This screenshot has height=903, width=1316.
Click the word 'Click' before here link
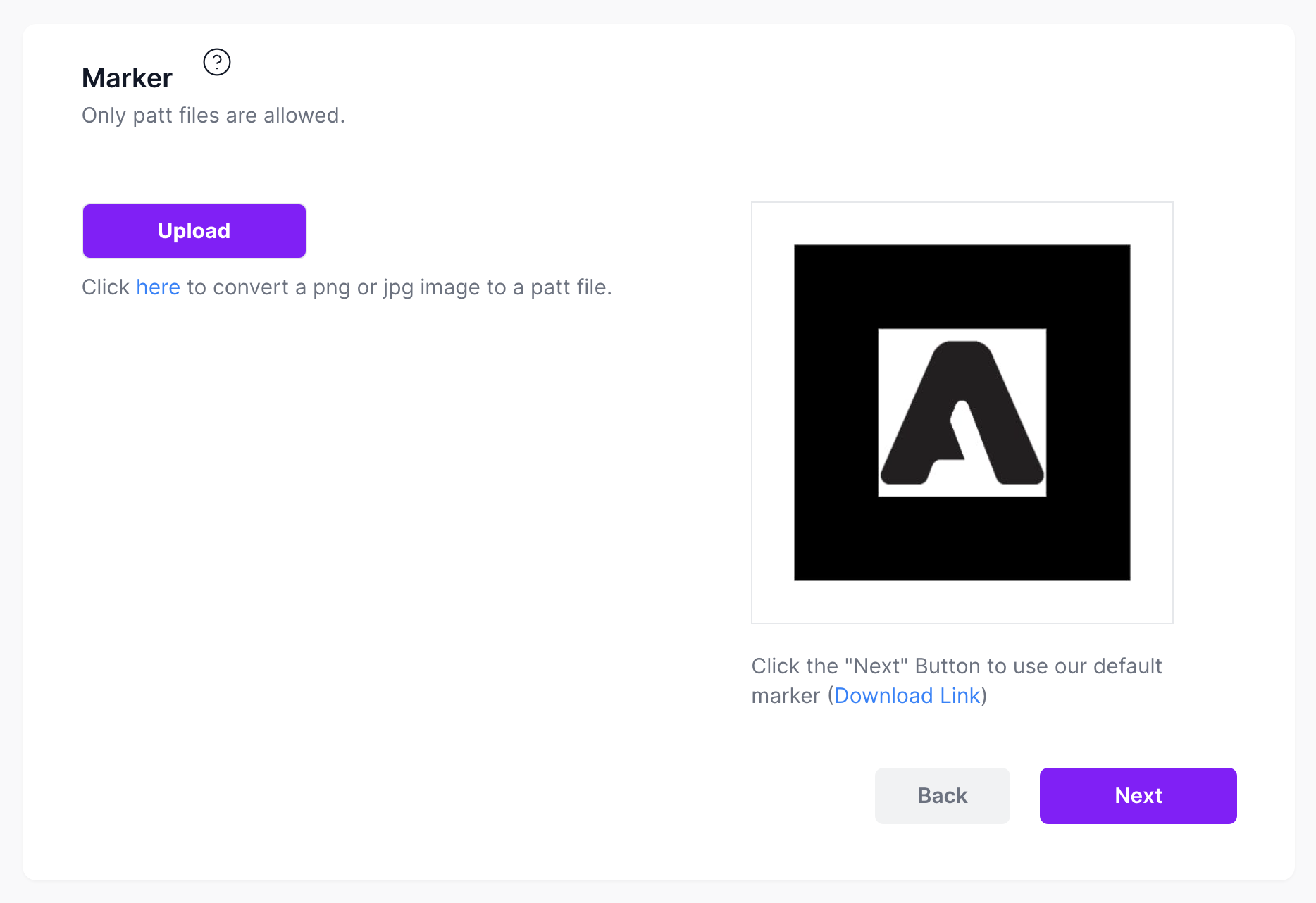(x=106, y=287)
